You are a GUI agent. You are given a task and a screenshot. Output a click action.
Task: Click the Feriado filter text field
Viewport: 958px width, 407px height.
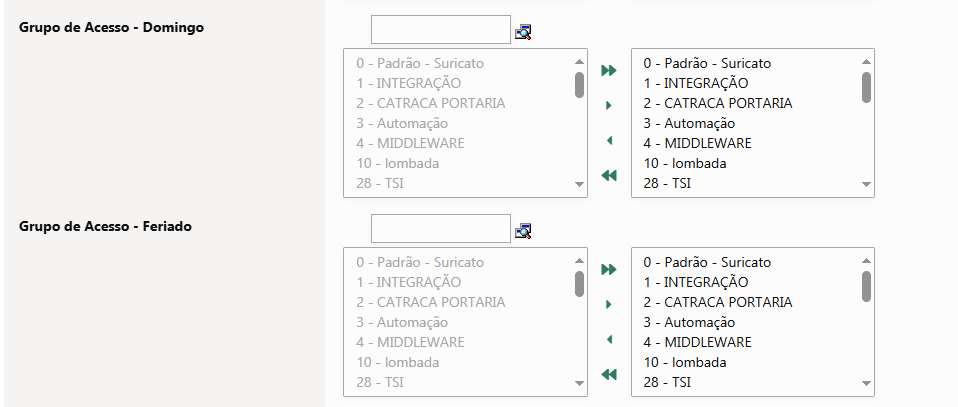coord(440,229)
